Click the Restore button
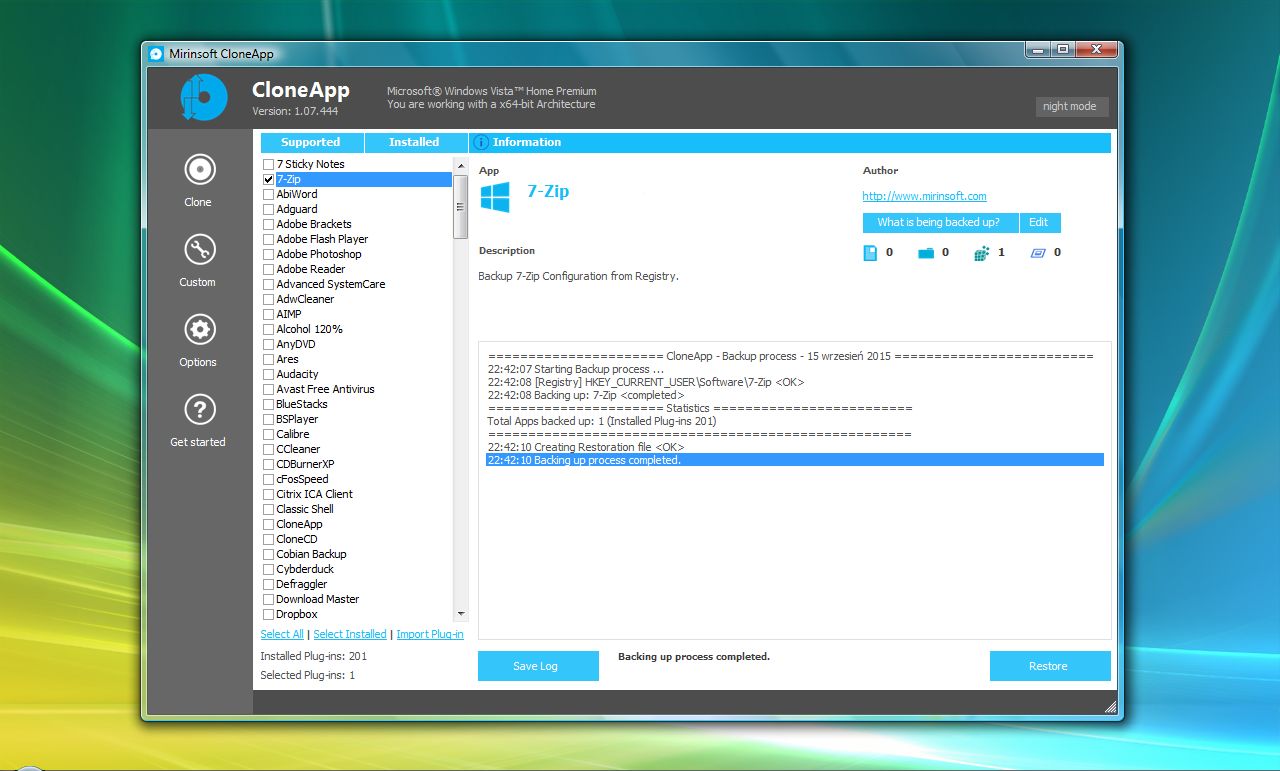Image resolution: width=1280 pixels, height=771 pixels. tap(1050, 666)
